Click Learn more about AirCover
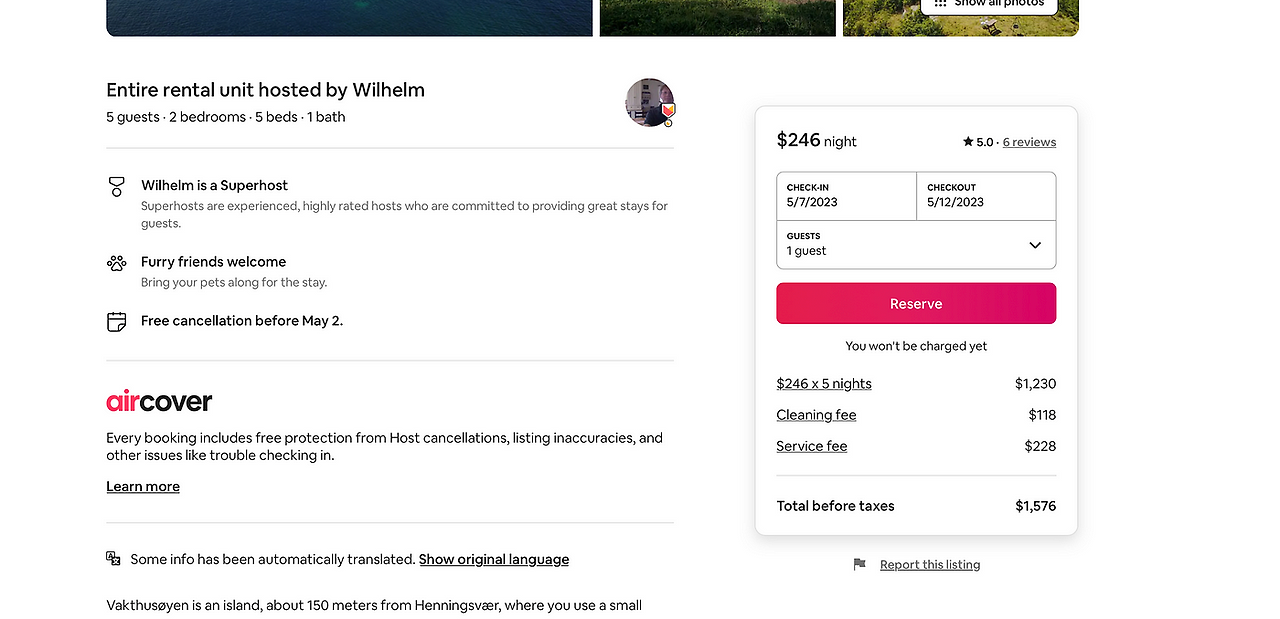 143,487
